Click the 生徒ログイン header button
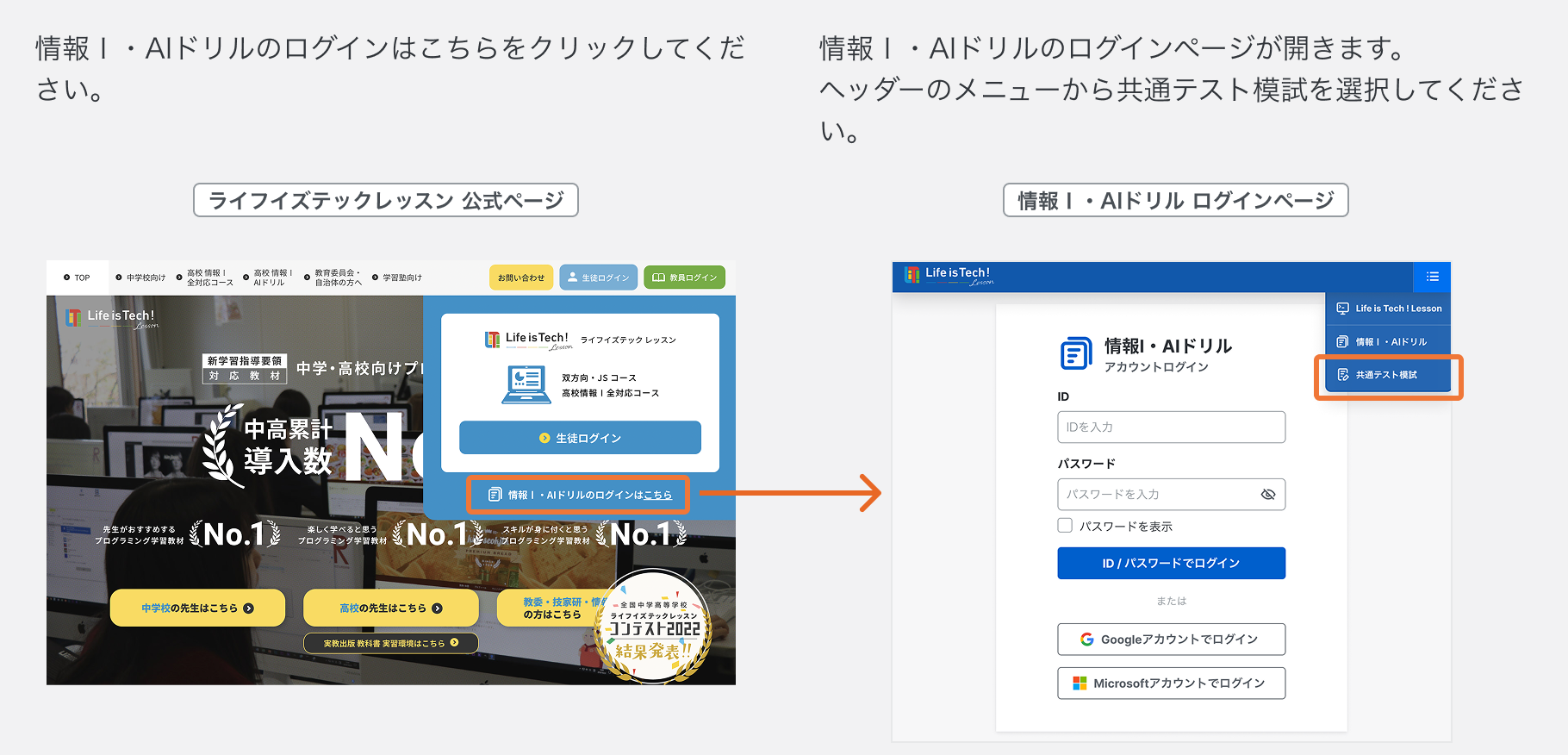The width and height of the screenshot is (1568, 755). (x=599, y=278)
